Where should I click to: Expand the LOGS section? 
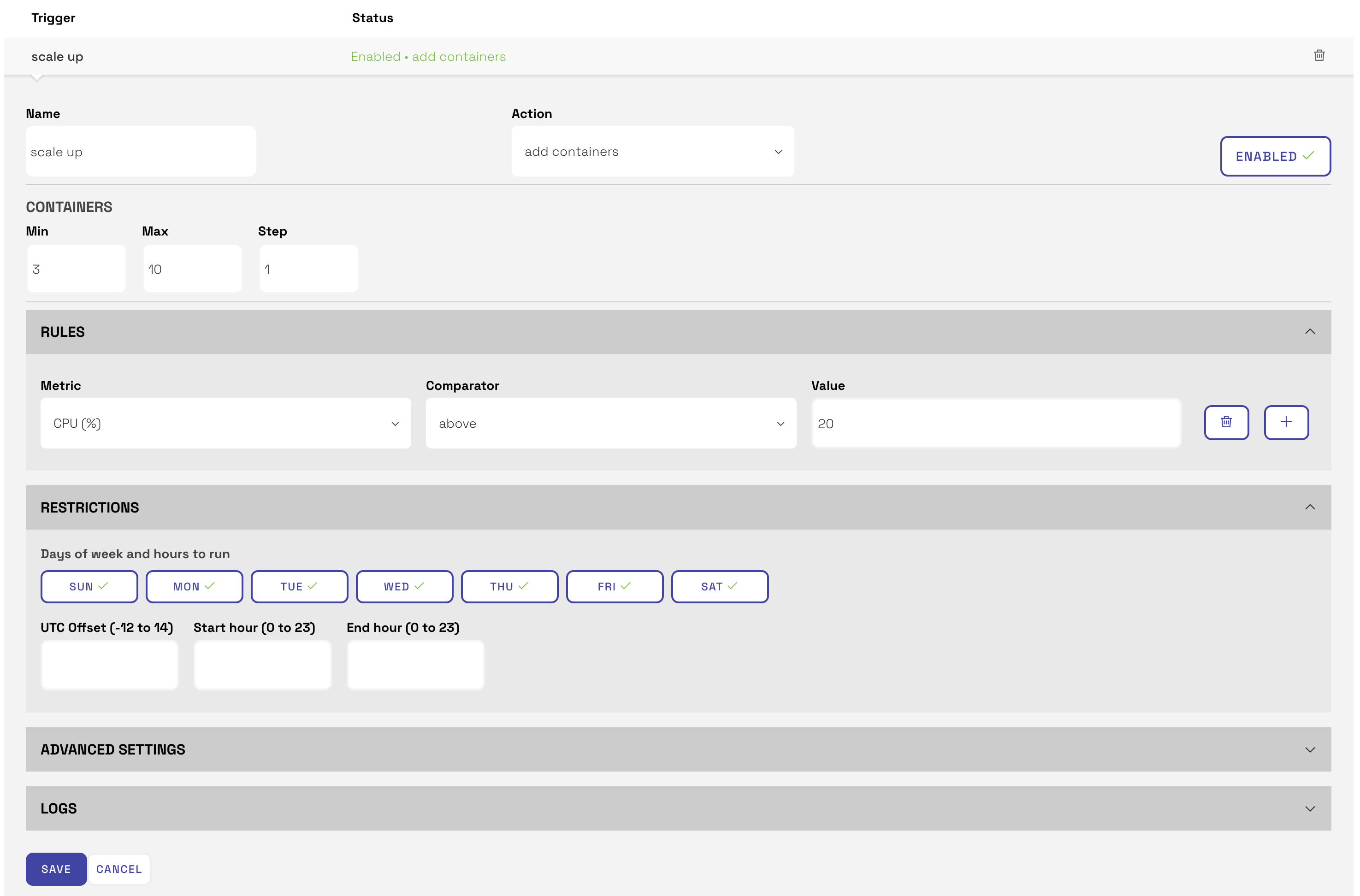coord(678,808)
